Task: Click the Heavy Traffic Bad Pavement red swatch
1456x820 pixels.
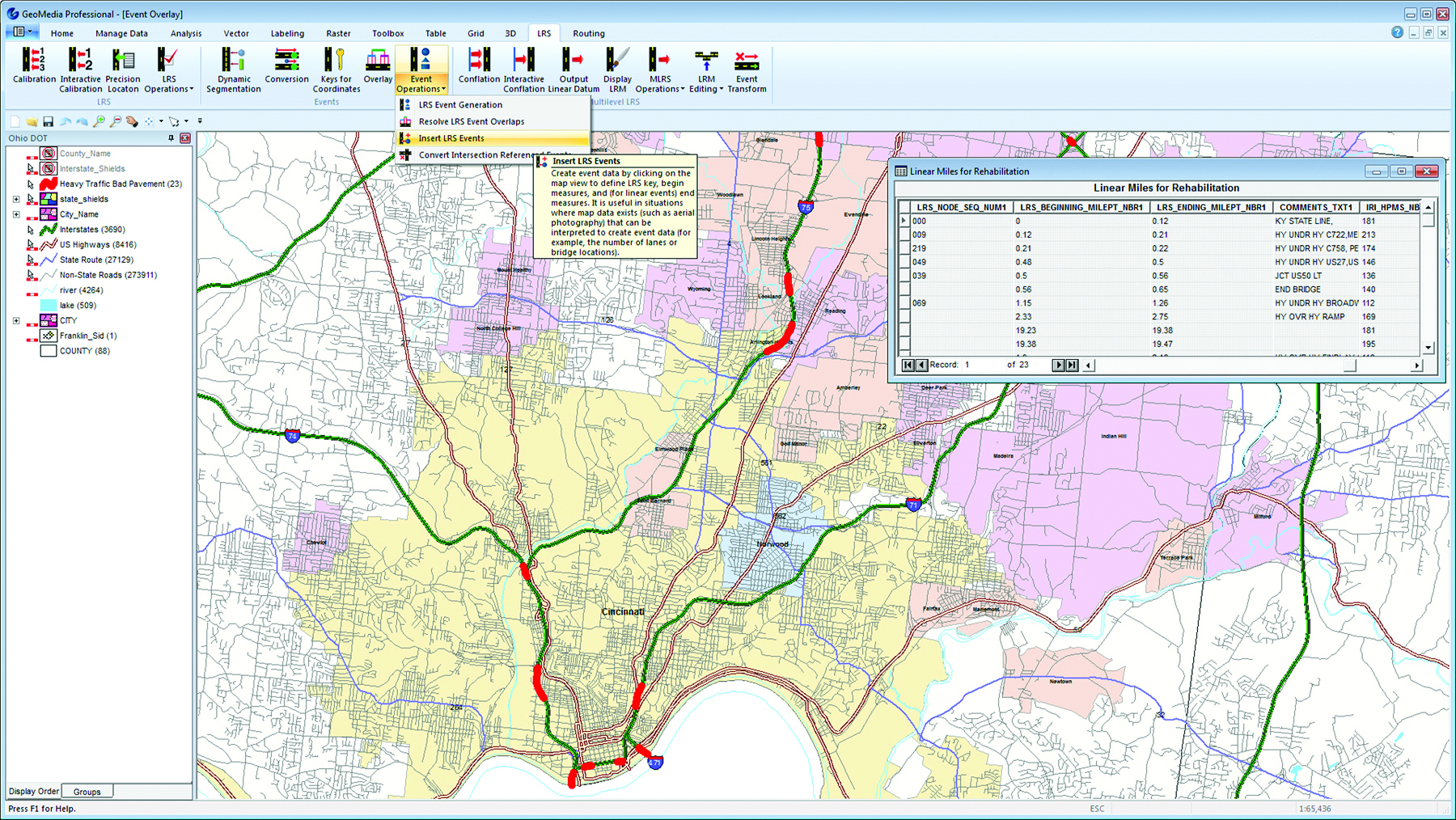Action: tap(49, 184)
